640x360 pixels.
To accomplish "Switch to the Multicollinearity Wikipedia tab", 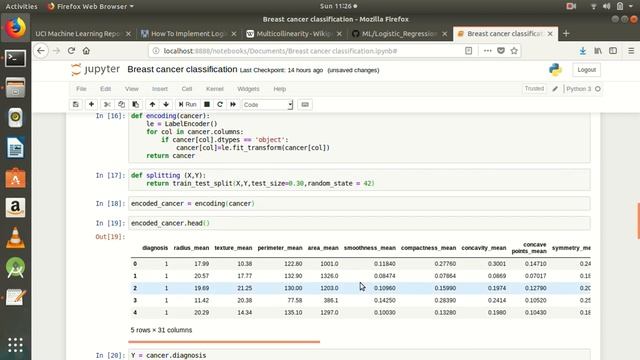I will [x=293, y=33].
